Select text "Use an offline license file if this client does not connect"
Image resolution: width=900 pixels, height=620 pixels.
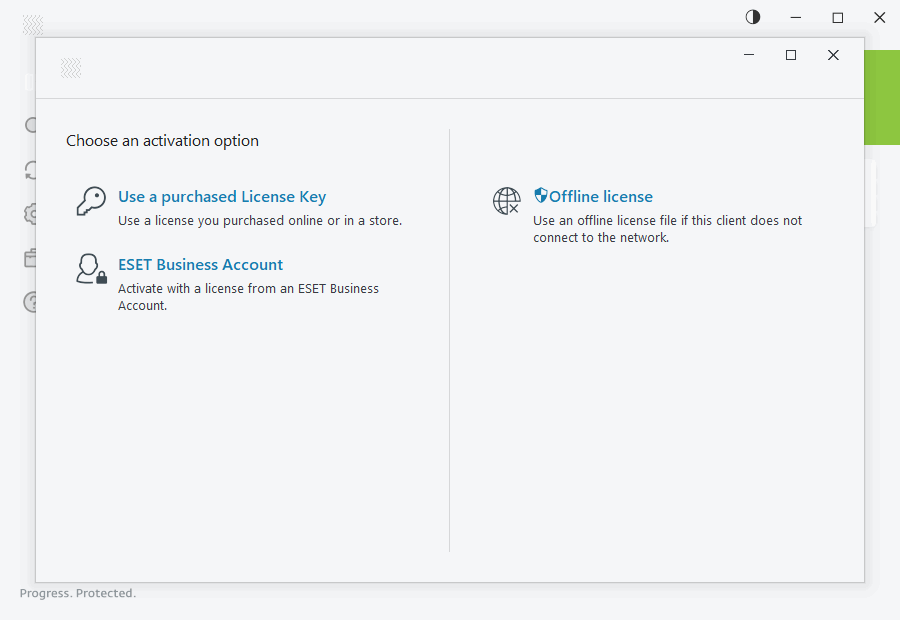pyautogui.click(x=668, y=228)
